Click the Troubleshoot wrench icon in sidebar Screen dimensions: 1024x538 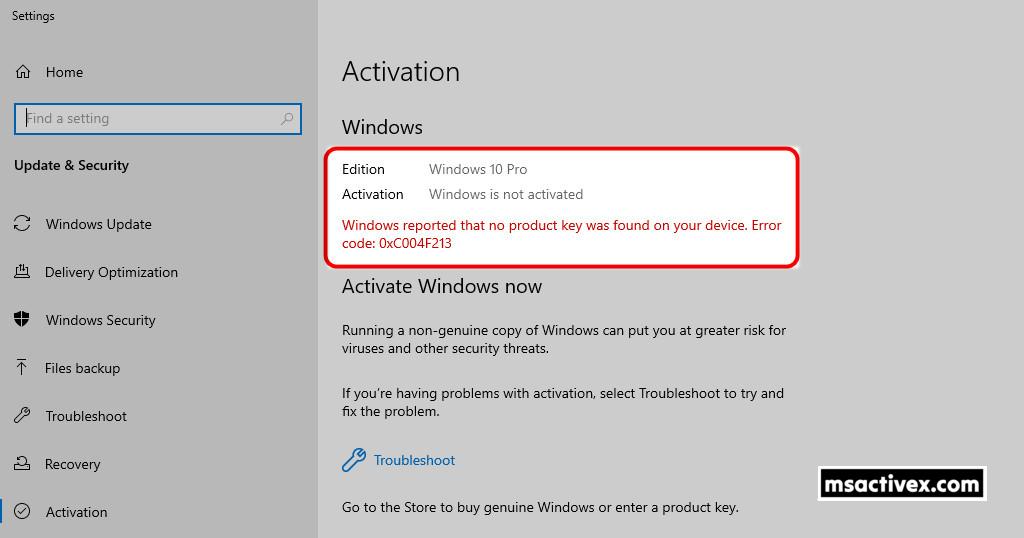[22, 416]
